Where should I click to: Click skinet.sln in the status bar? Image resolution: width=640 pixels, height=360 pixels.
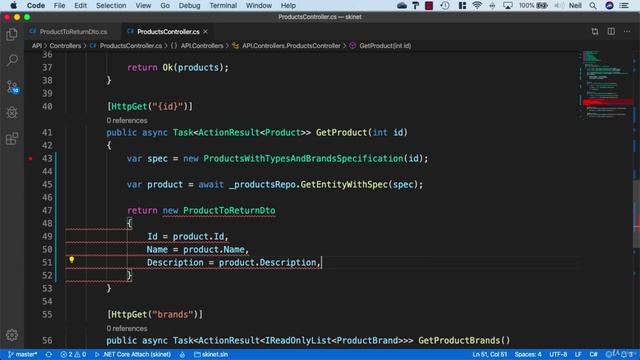(211, 354)
